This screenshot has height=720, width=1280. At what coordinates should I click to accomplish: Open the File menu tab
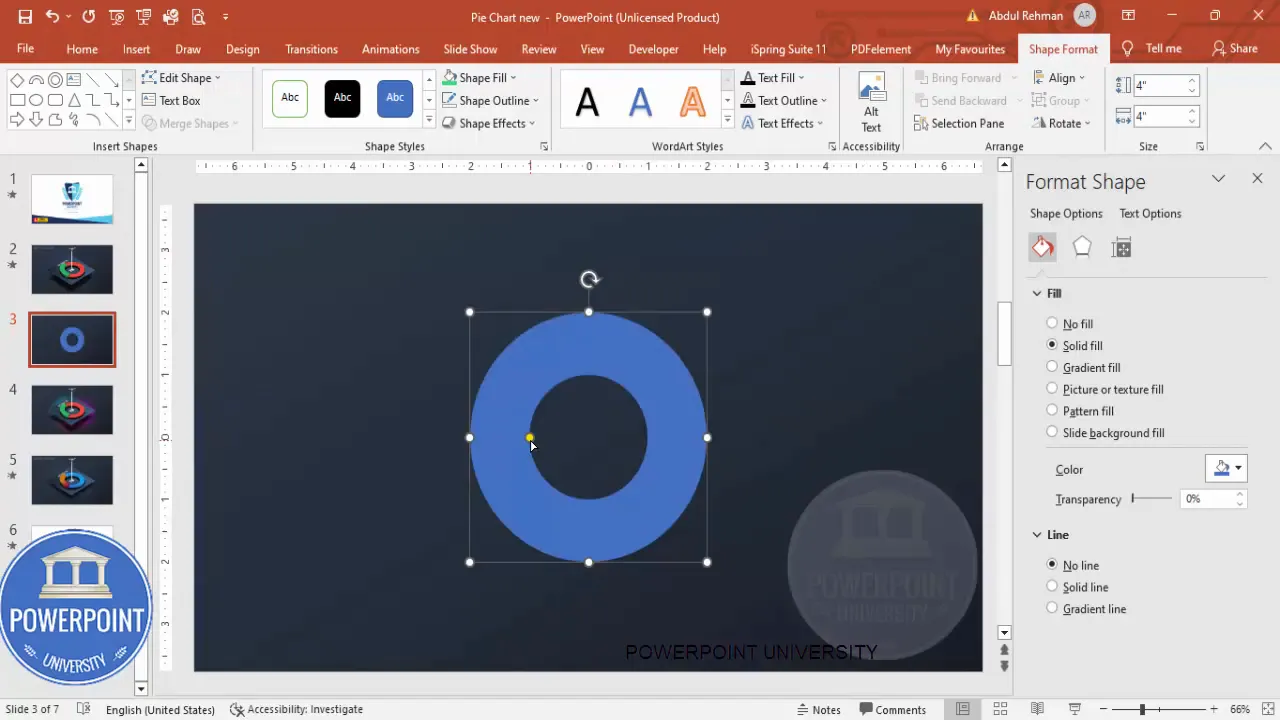click(x=25, y=49)
